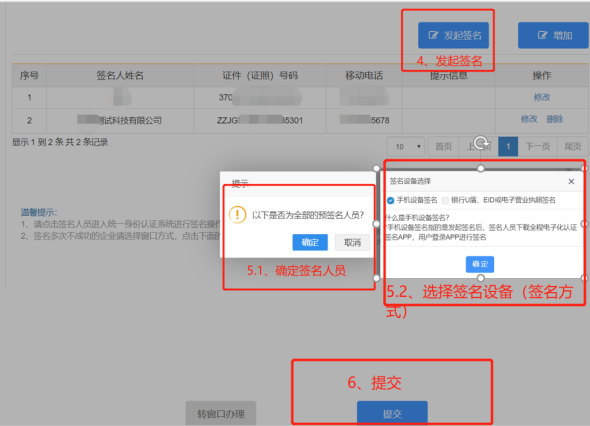Image resolution: width=590 pixels, height=426 pixels.
Task: Select the 手机设备签名 radio option
Action: pos(390,200)
